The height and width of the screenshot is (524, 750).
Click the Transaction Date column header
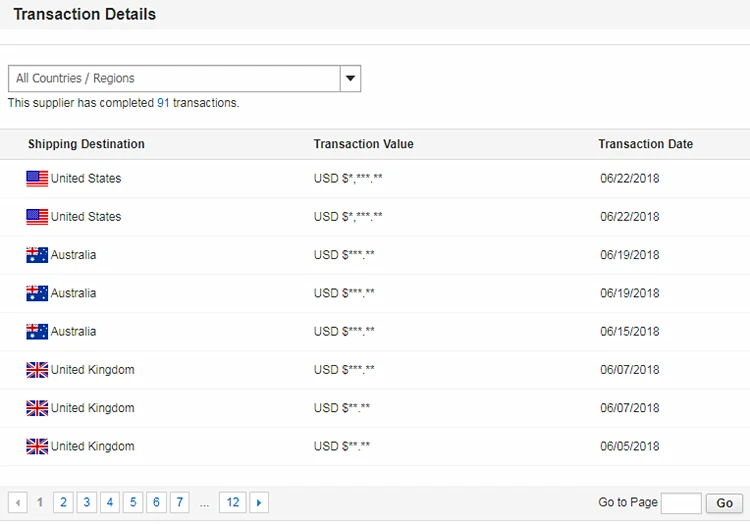tap(645, 144)
